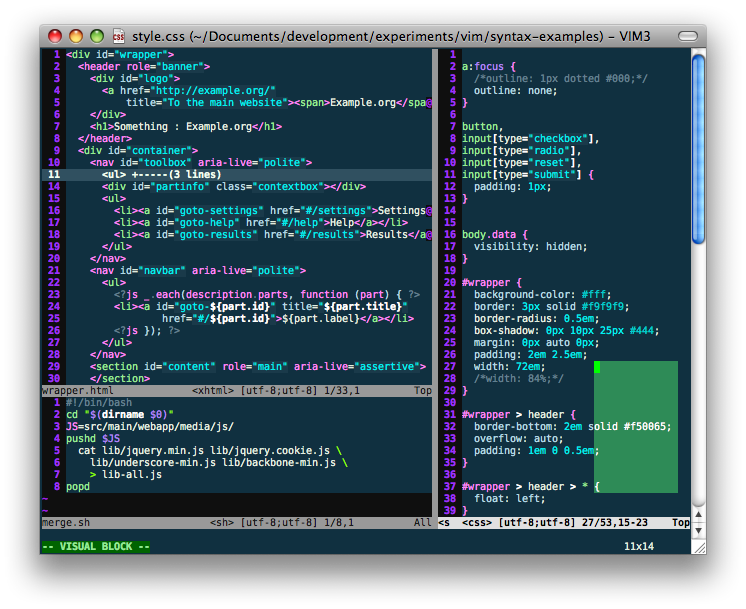Click the '#fff' color value
746x609 pixels.
(593, 295)
